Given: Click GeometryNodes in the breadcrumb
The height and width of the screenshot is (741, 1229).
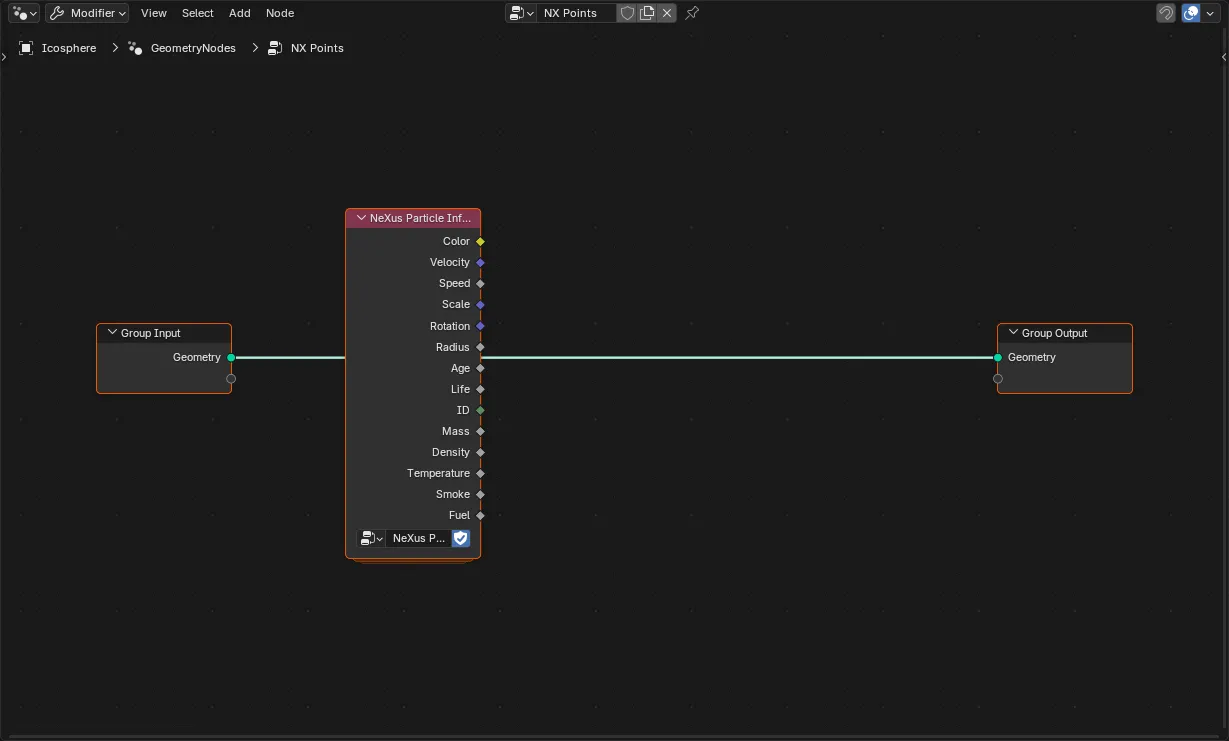Looking at the screenshot, I should (193, 48).
